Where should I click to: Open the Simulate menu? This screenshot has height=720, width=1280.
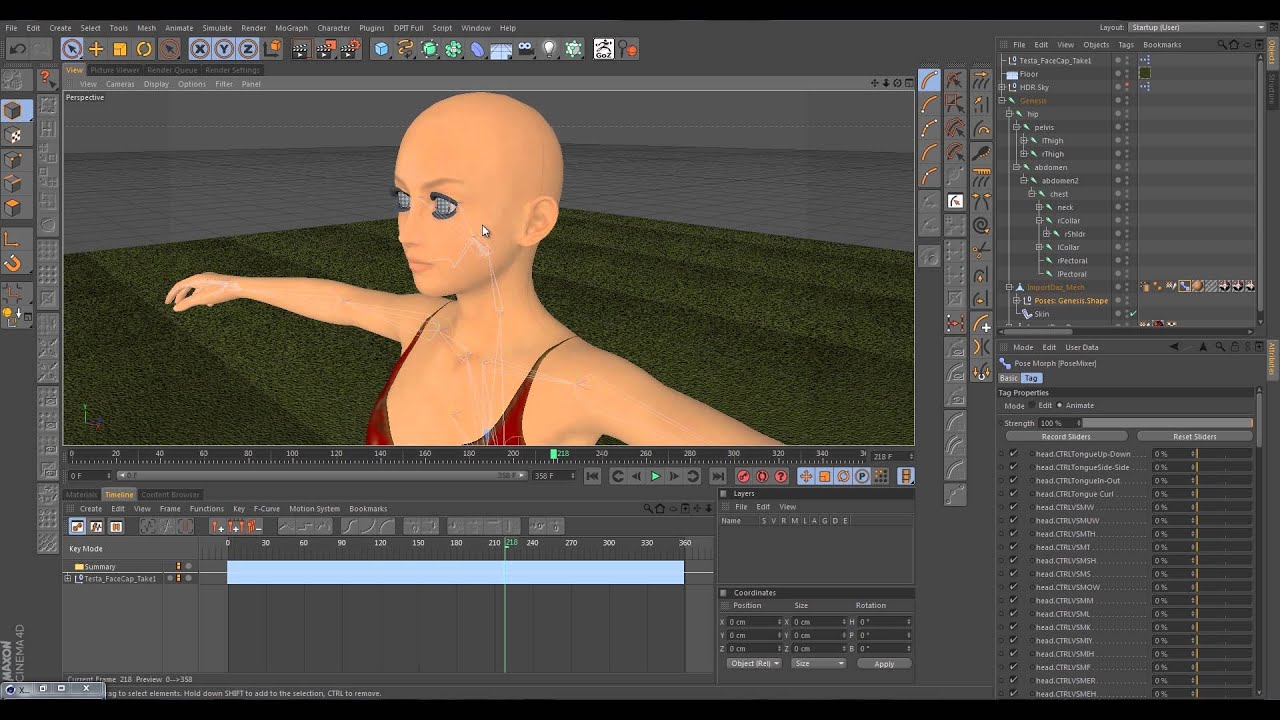(x=217, y=28)
